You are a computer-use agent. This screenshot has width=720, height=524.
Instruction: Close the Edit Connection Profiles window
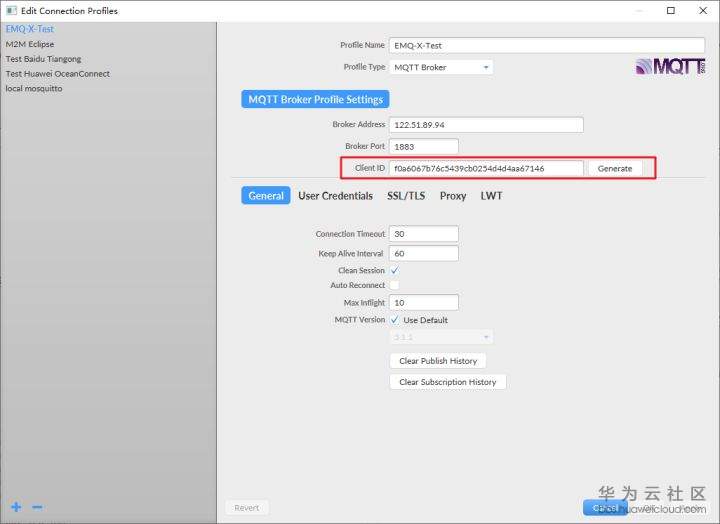(703, 10)
